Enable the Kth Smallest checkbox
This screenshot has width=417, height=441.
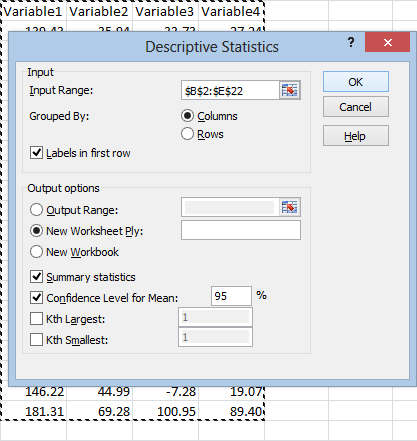[36, 340]
